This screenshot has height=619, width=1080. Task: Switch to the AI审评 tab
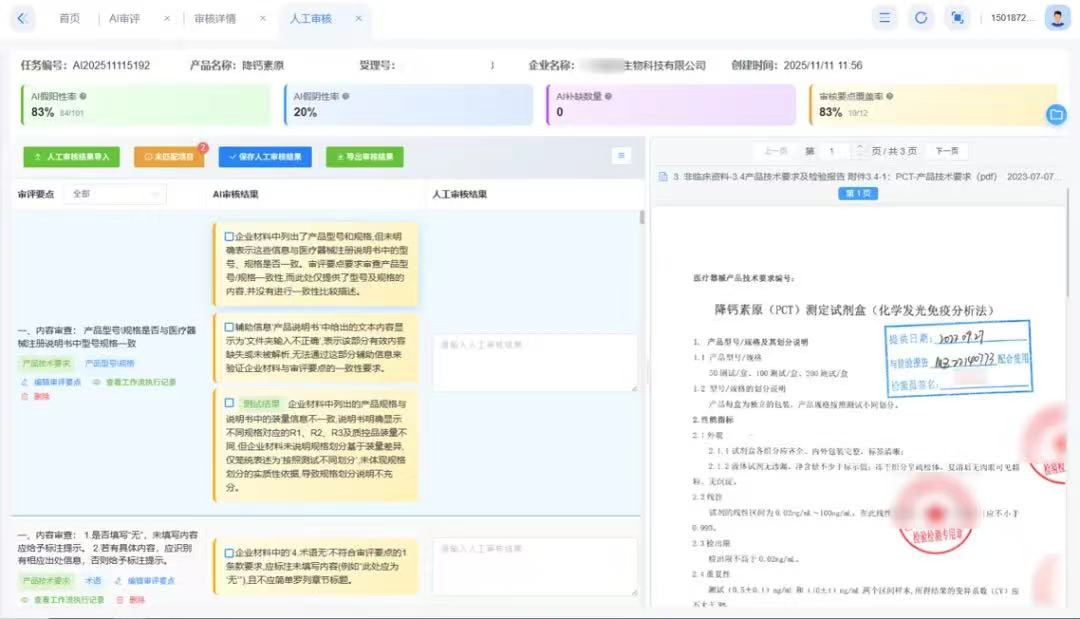point(125,19)
